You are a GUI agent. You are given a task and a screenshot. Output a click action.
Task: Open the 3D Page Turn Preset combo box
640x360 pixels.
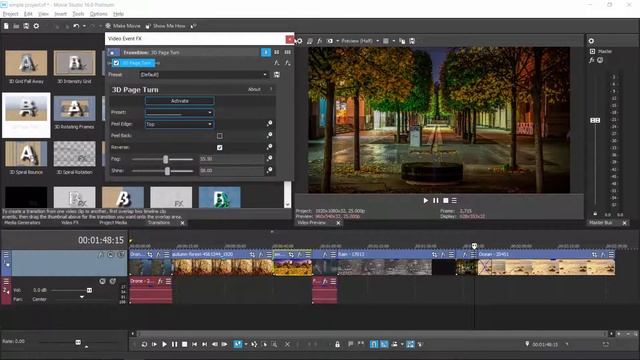point(180,112)
